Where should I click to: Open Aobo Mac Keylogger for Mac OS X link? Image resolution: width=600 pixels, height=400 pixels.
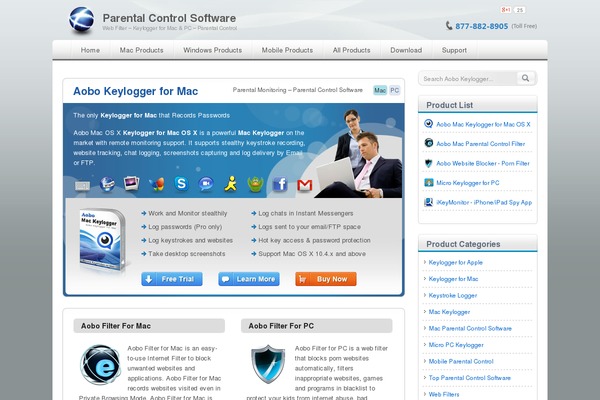(x=483, y=124)
